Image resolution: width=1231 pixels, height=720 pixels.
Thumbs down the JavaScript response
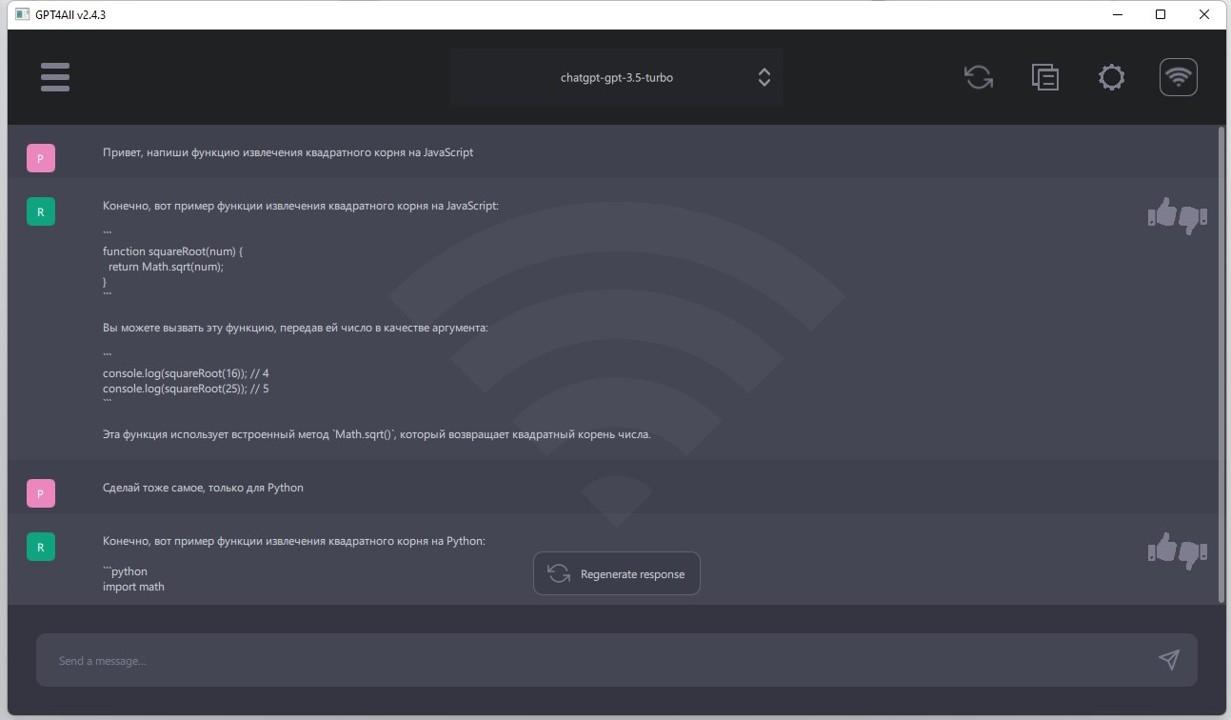pos(1192,218)
